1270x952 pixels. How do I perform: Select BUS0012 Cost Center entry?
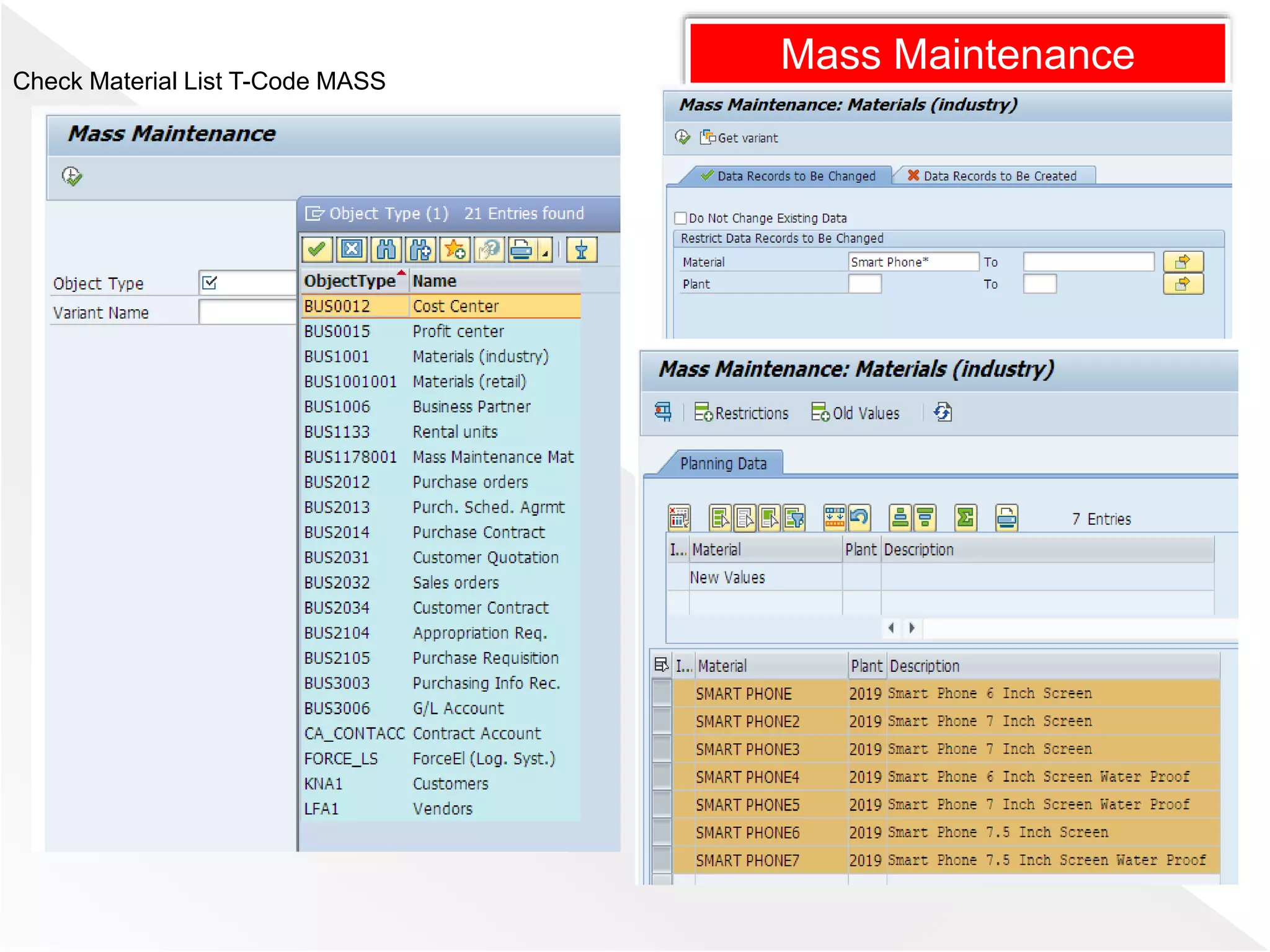point(441,306)
